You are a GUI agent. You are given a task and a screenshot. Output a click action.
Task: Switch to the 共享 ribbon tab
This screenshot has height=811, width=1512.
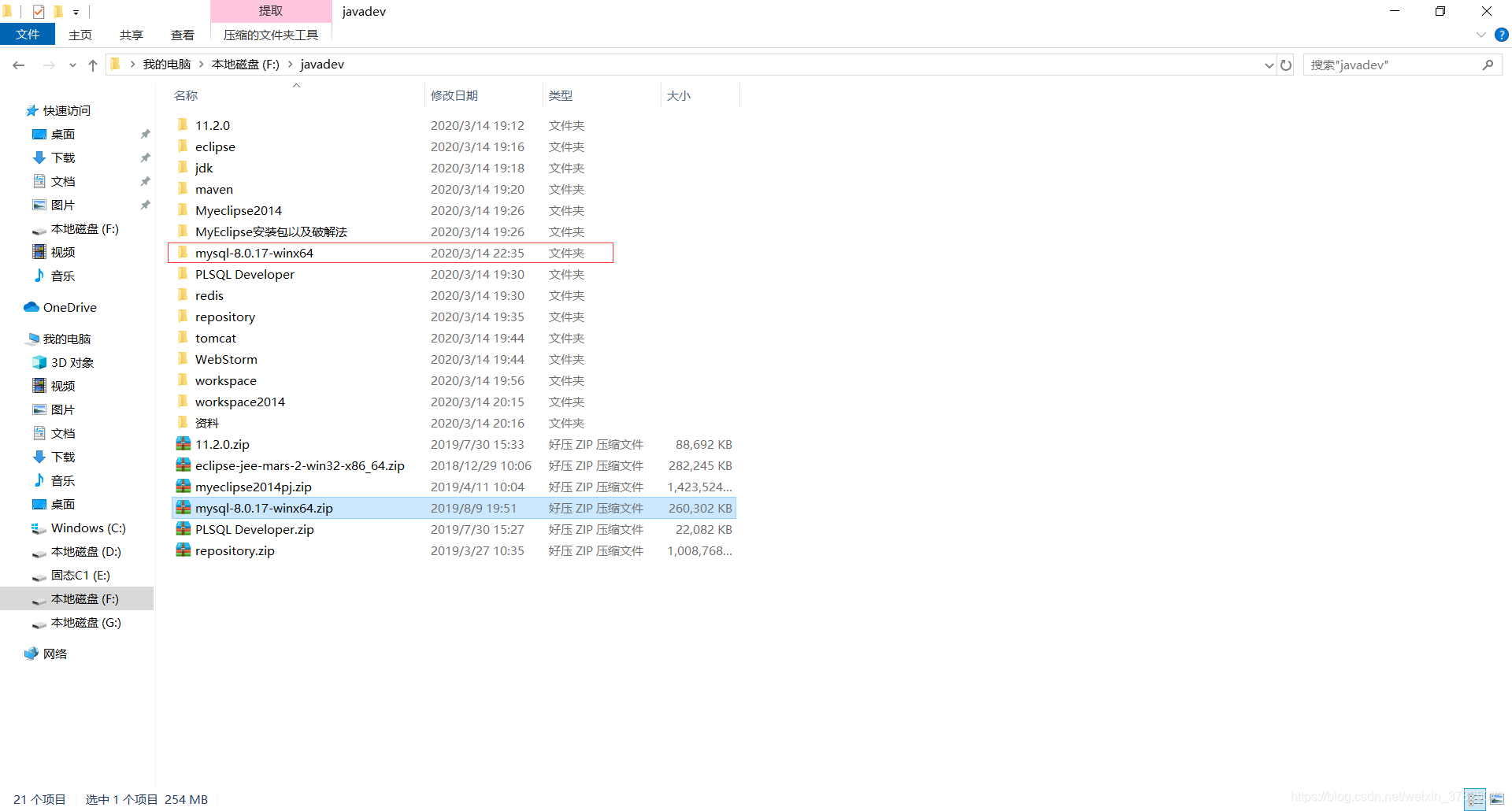132,35
